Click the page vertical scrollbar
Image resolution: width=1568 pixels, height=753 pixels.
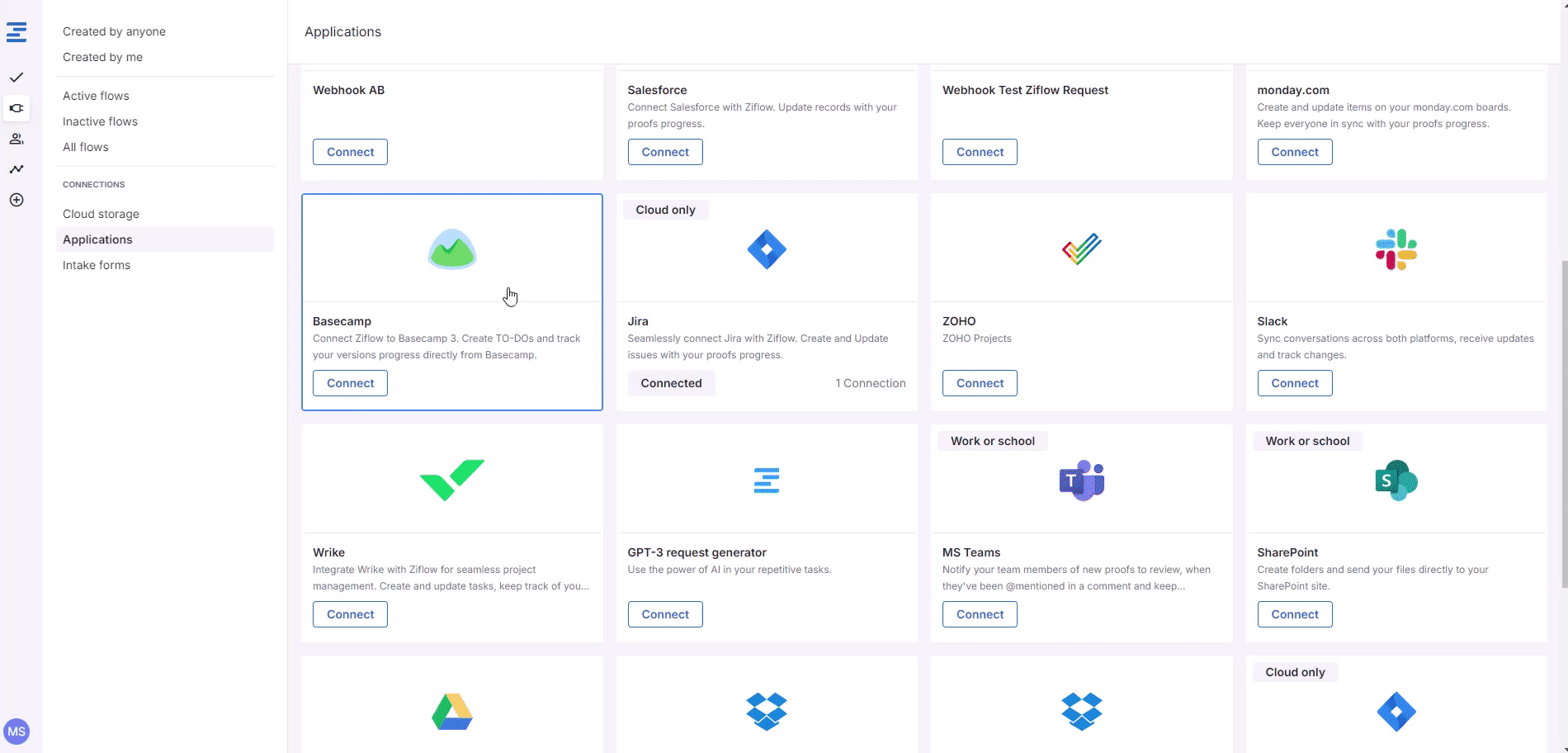(1563, 413)
